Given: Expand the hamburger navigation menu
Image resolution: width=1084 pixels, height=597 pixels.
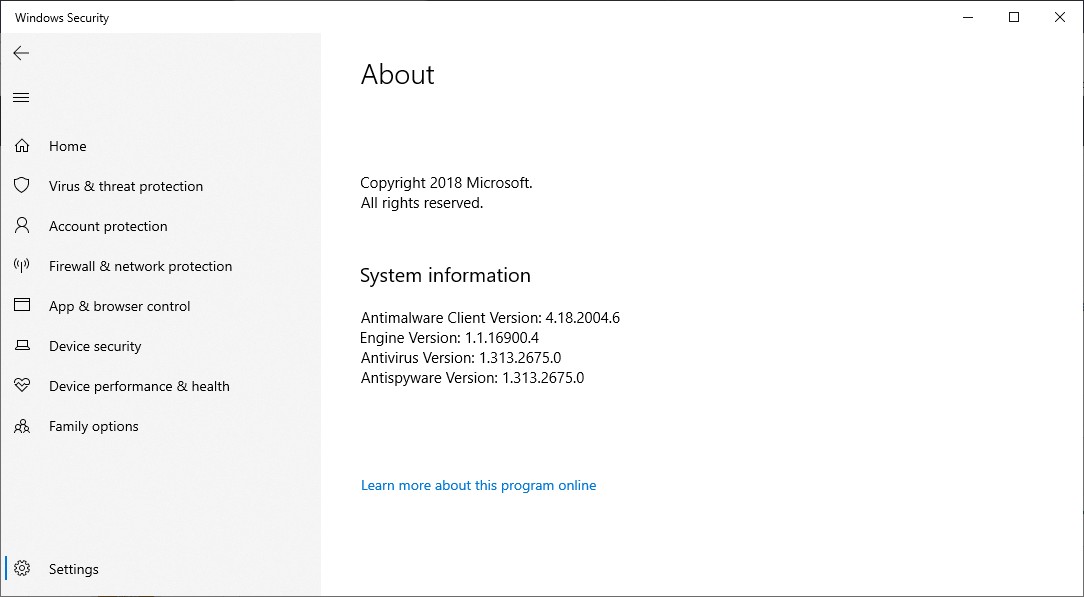Looking at the screenshot, I should (x=21, y=97).
